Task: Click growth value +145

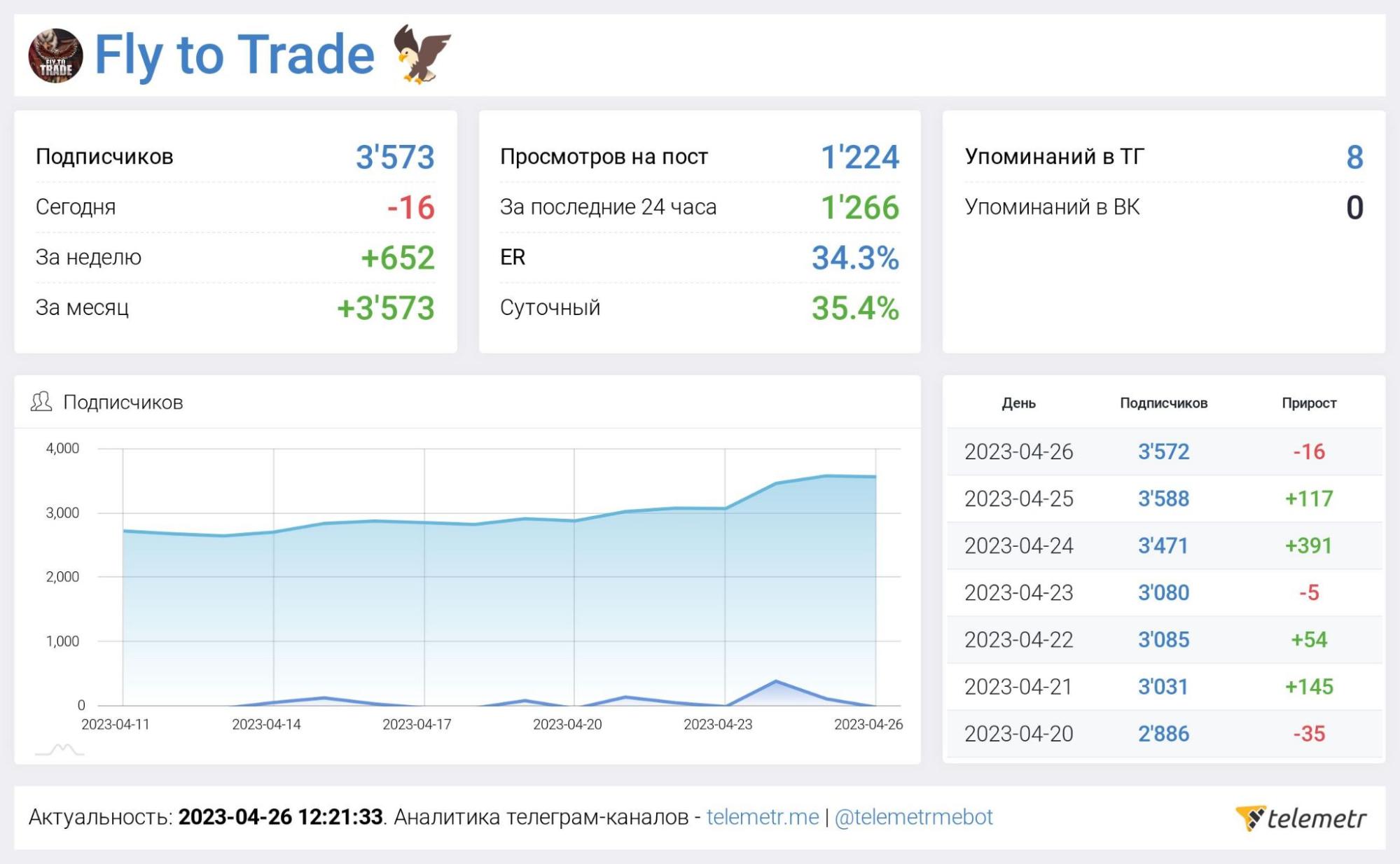Action: point(1309,686)
